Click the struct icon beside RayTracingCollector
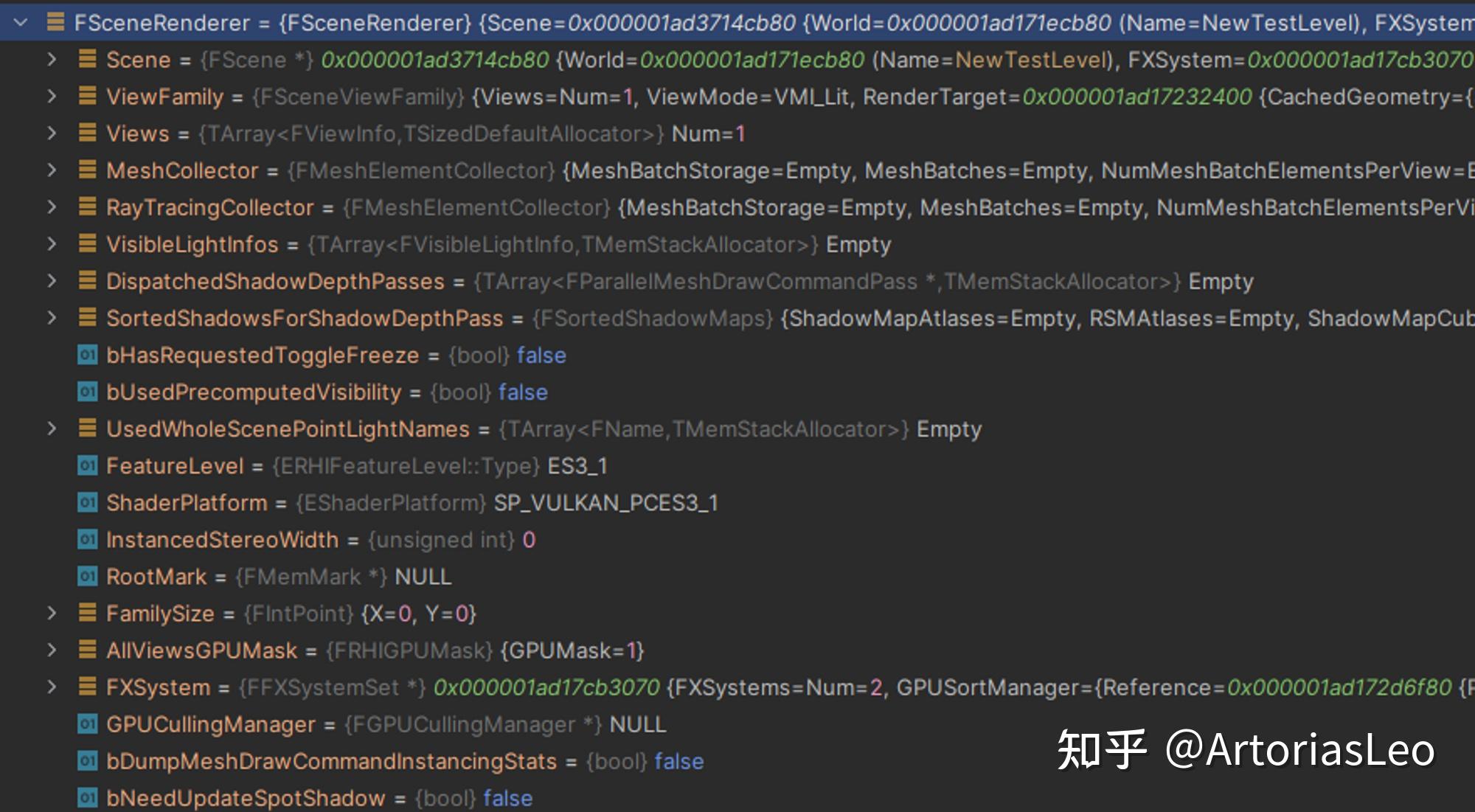 click(87, 207)
